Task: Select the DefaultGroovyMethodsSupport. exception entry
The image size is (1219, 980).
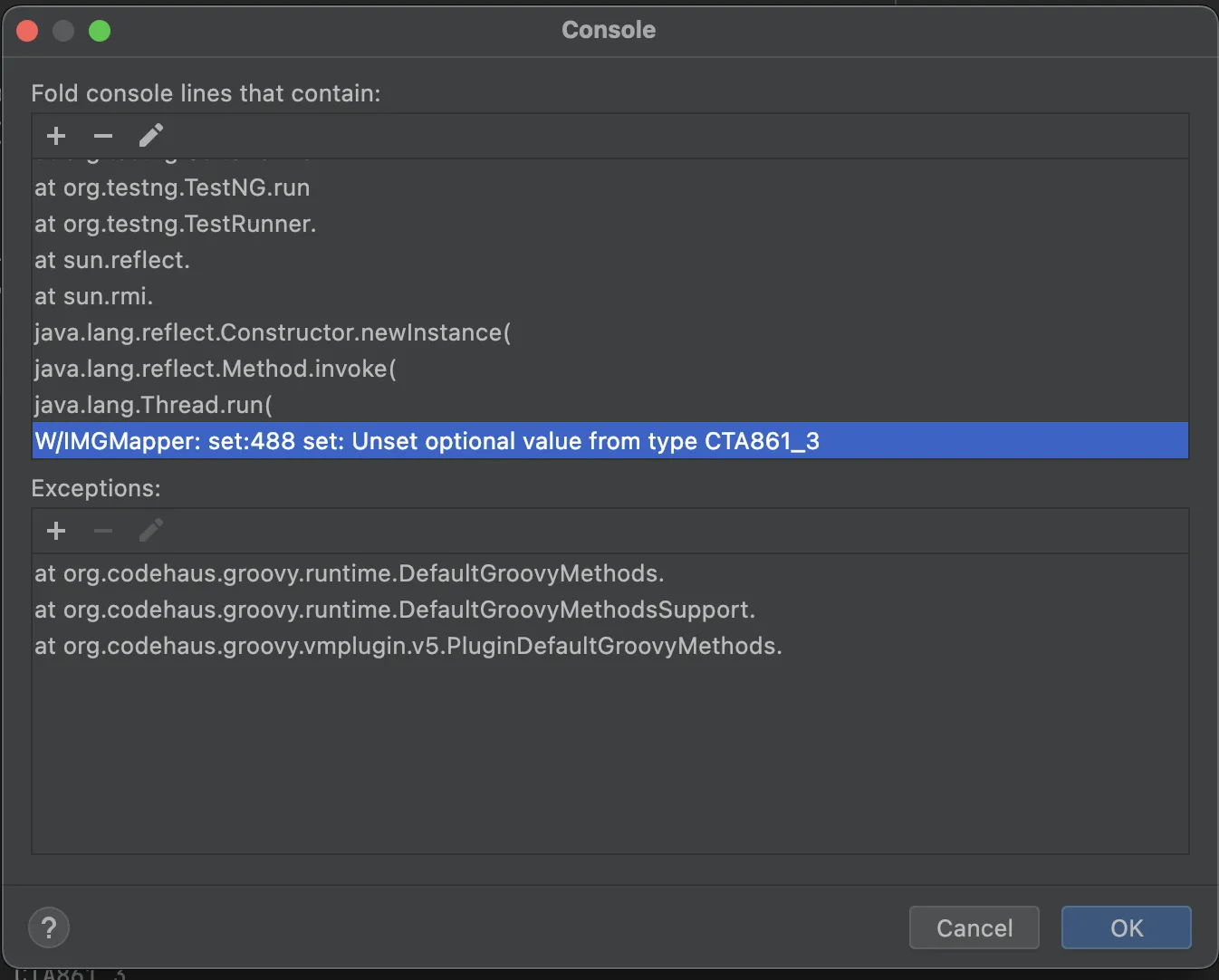Action: tap(395, 610)
